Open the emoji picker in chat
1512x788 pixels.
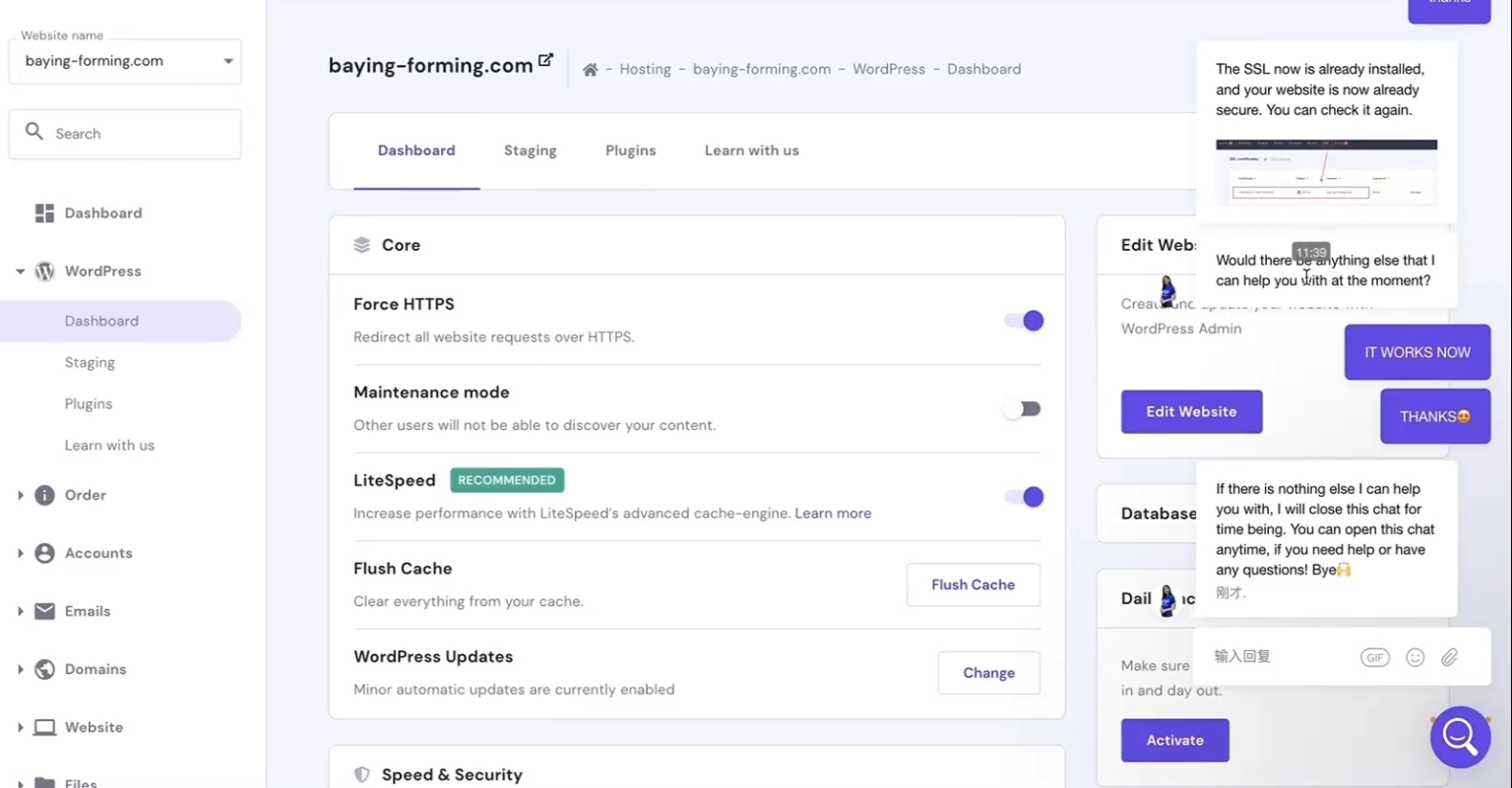point(1415,657)
